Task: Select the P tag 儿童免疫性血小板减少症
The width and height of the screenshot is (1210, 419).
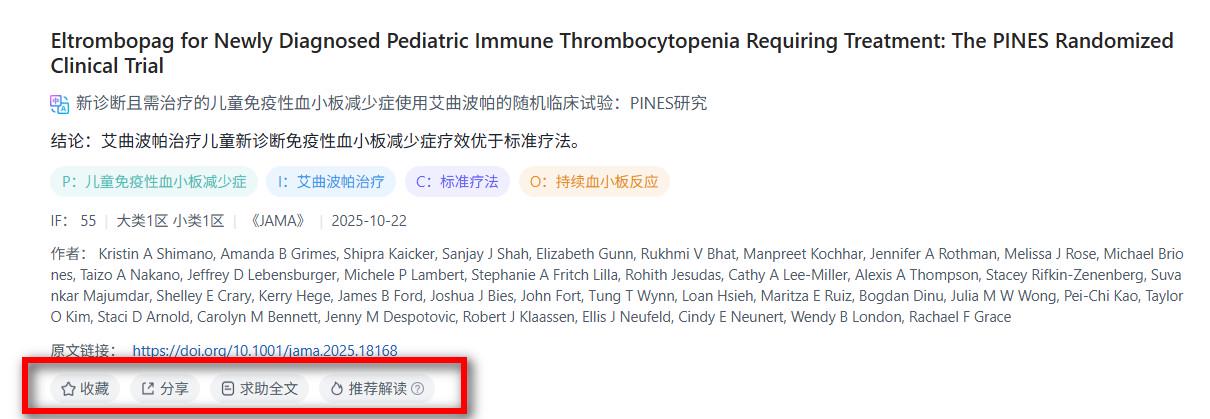Action: tap(154, 182)
